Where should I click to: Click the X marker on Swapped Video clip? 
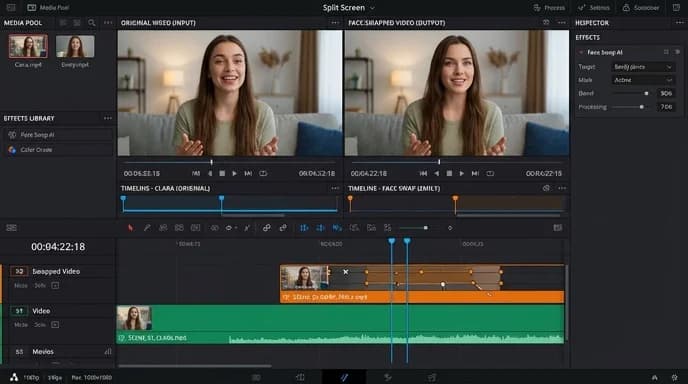point(346,272)
